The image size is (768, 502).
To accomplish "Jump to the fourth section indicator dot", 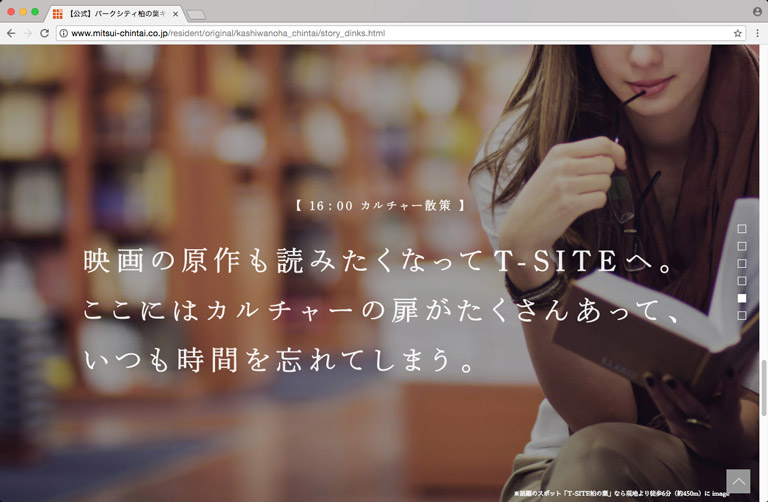I will (742, 281).
